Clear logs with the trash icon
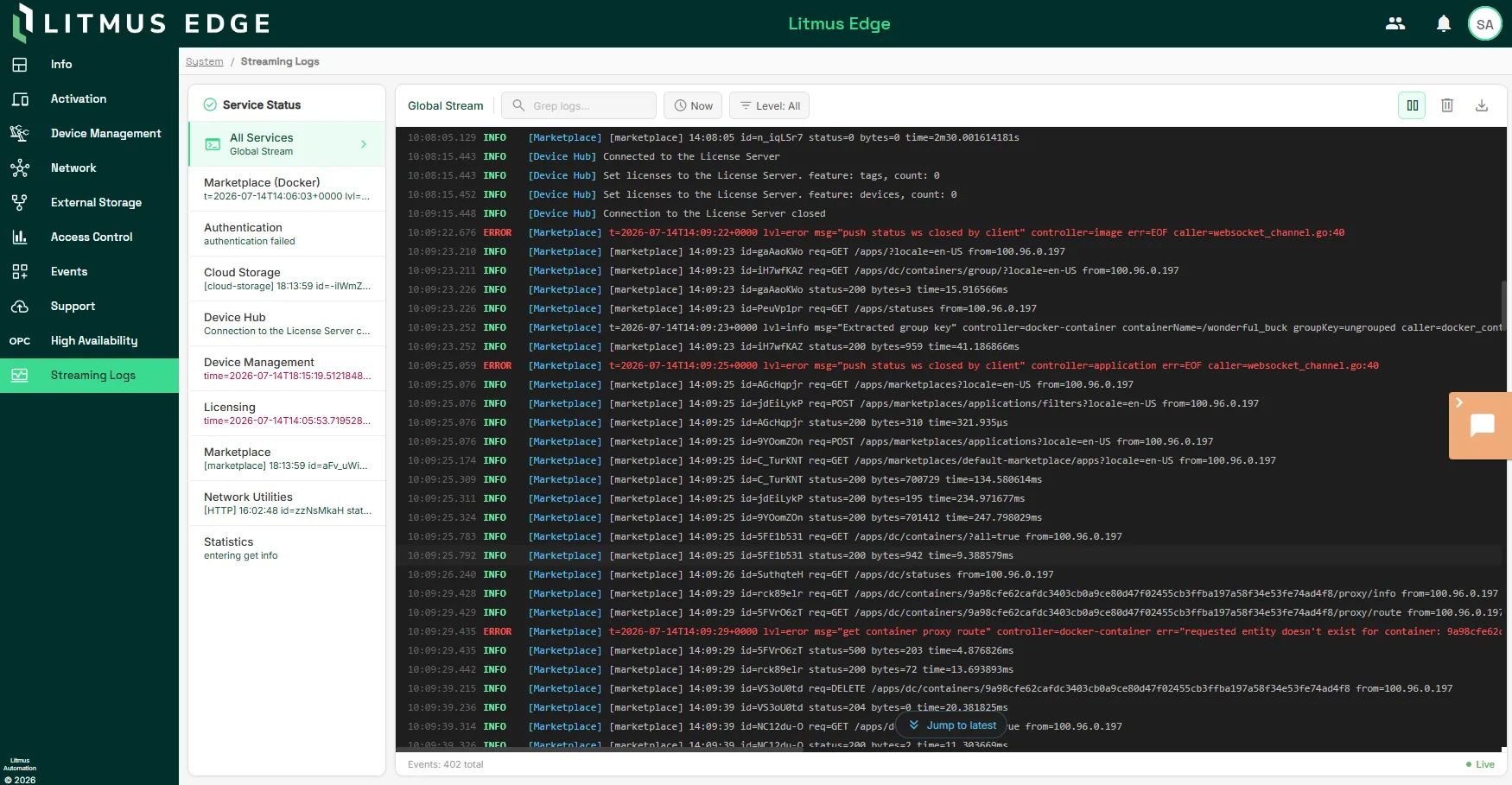The height and width of the screenshot is (785, 1512). click(x=1447, y=105)
